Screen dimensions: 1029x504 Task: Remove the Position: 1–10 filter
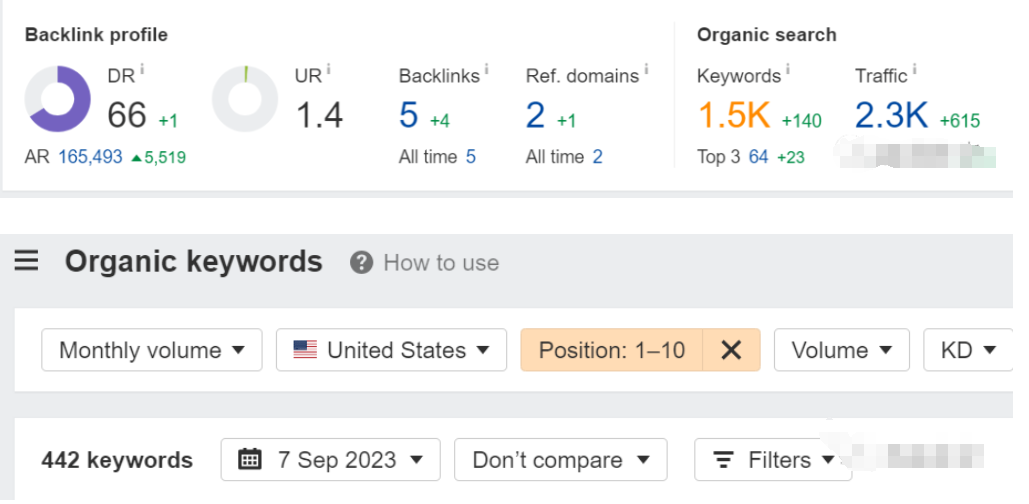[731, 350]
